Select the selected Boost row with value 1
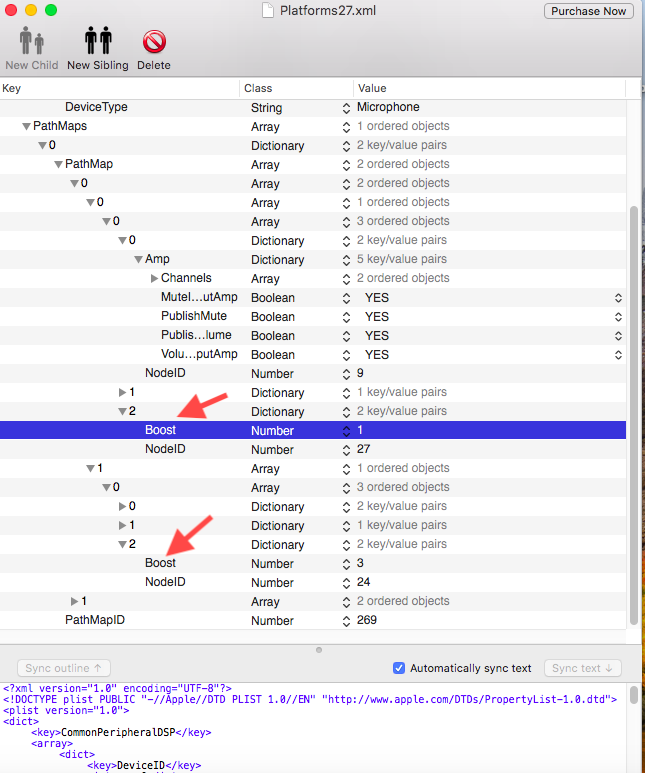Image resolution: width=645 pixels, height=773 pixels. [313, 430]
